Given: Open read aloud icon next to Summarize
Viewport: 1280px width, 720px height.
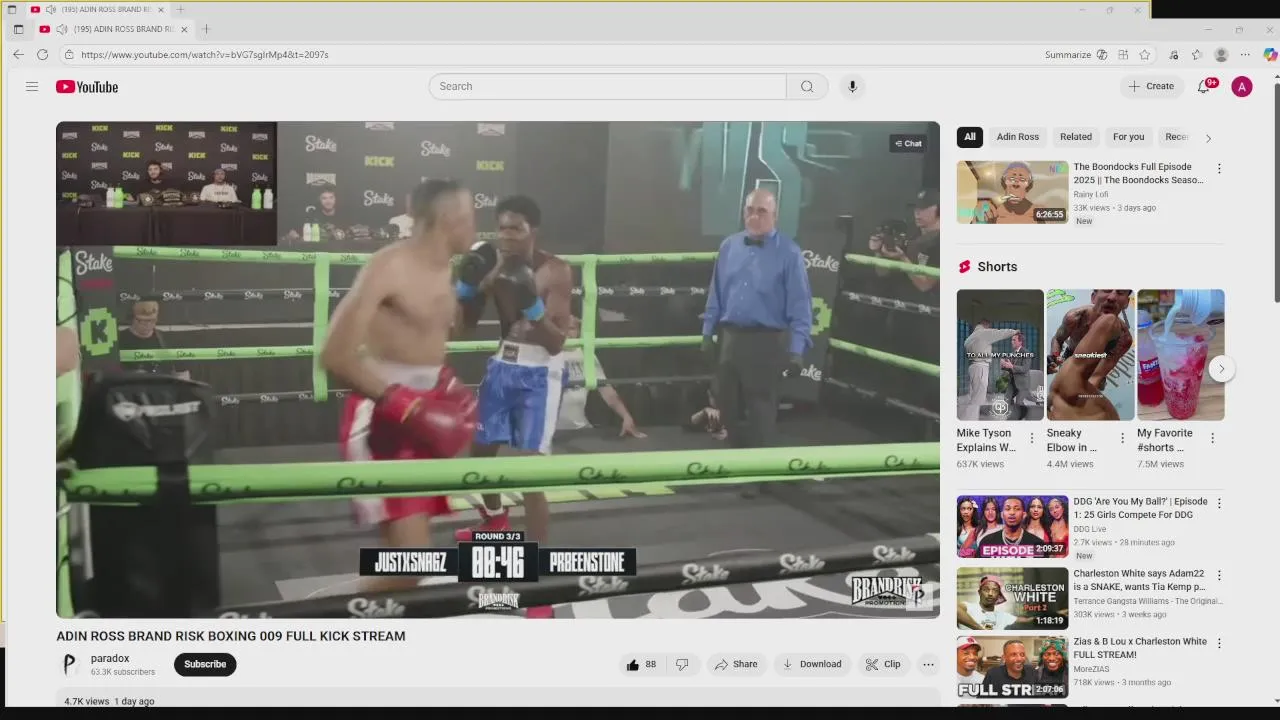Looking at the screenshot, I should point(1102,55).
